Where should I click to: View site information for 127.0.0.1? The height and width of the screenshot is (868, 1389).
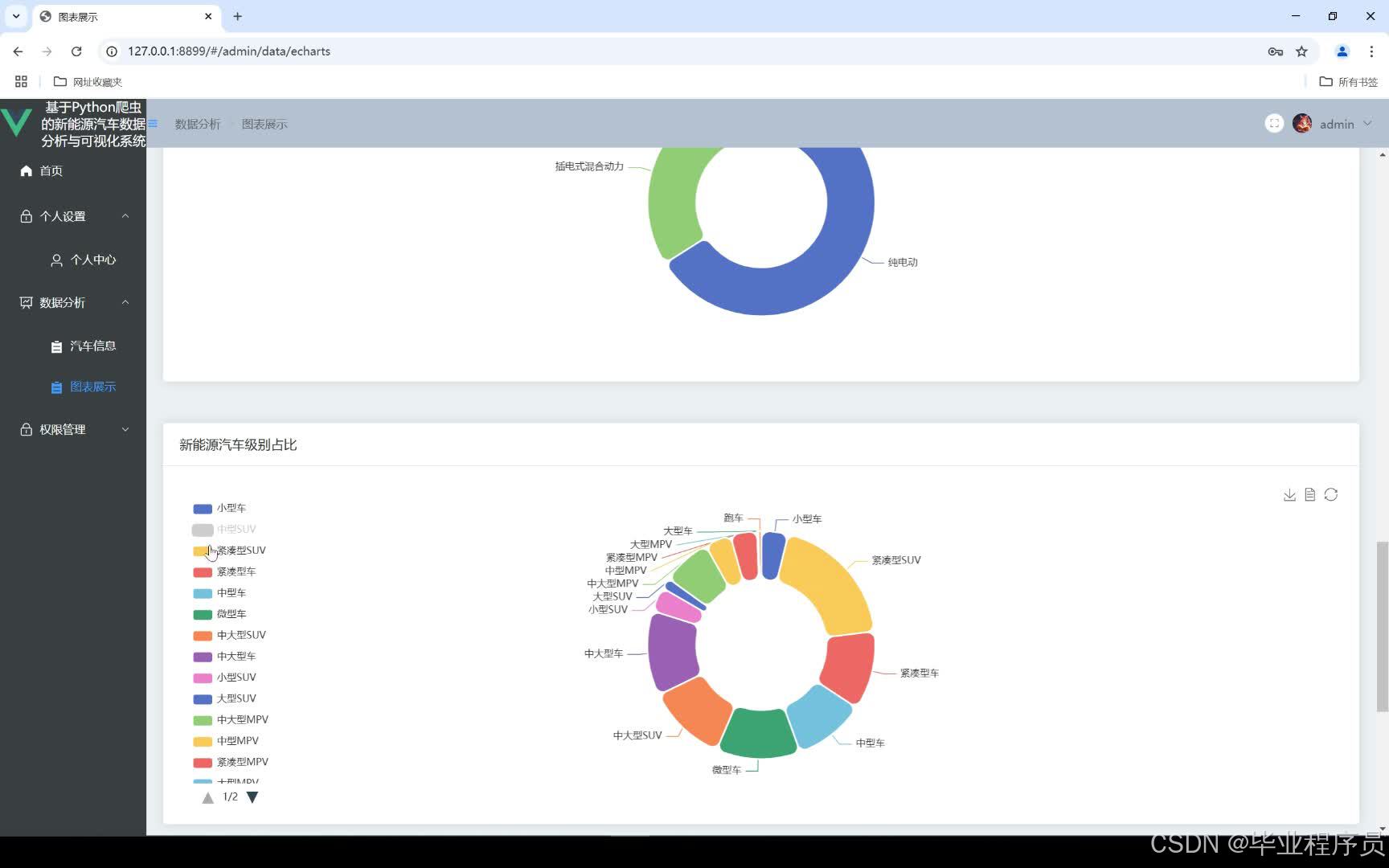coord(112,51)
